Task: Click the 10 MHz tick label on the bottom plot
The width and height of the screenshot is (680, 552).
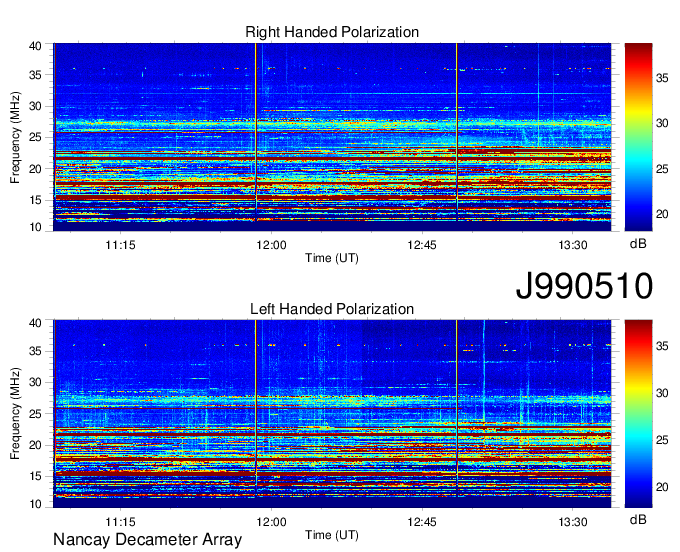Action: coord(35,504)
